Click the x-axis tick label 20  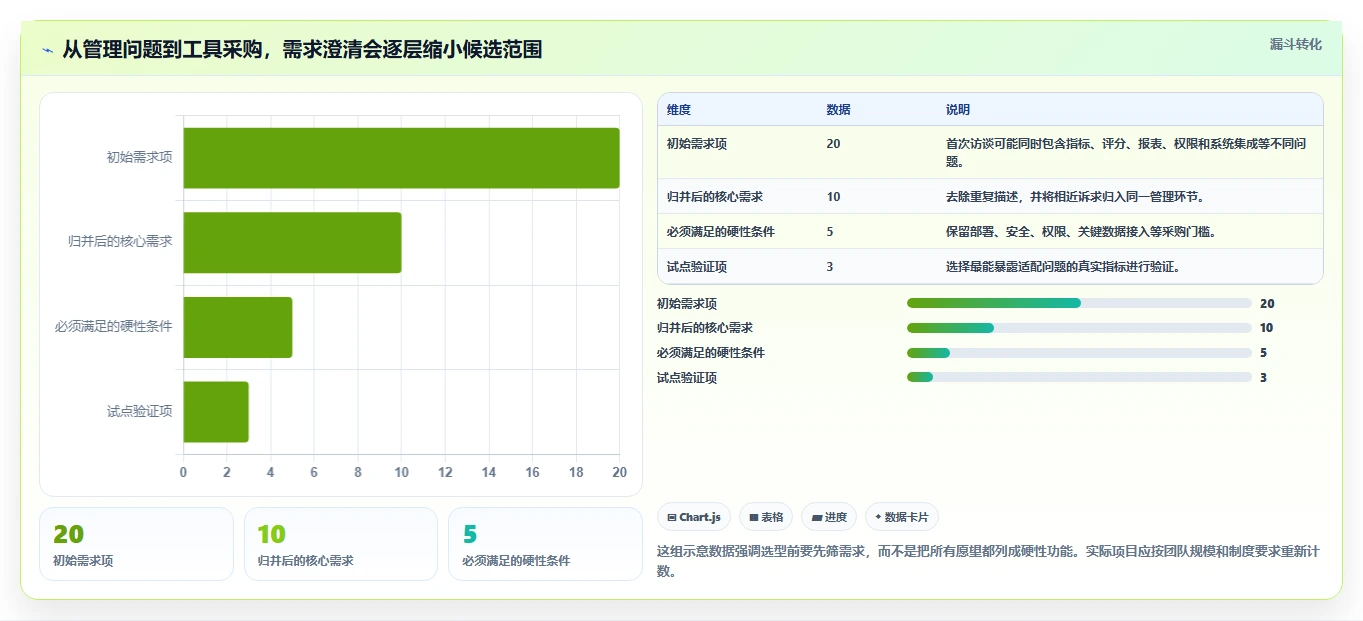coord(620,472)
